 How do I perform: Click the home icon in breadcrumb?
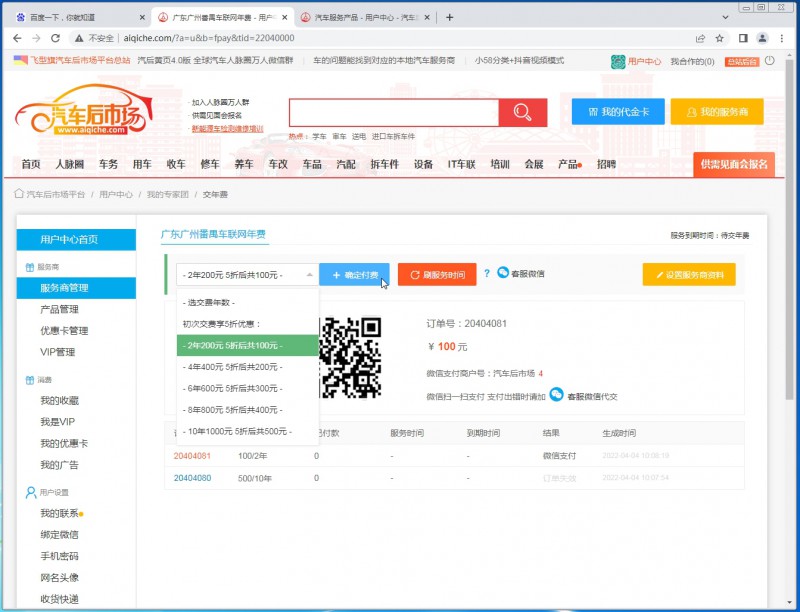[x=19, y=194]
